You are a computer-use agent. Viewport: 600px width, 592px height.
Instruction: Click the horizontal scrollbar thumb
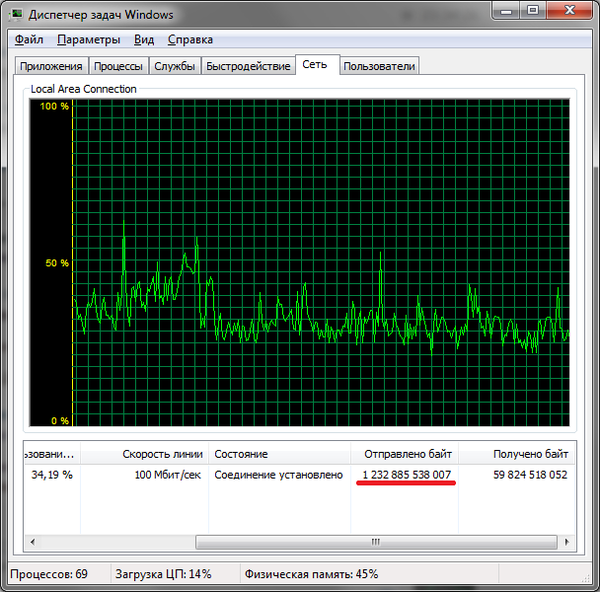[x=376, y=542]
